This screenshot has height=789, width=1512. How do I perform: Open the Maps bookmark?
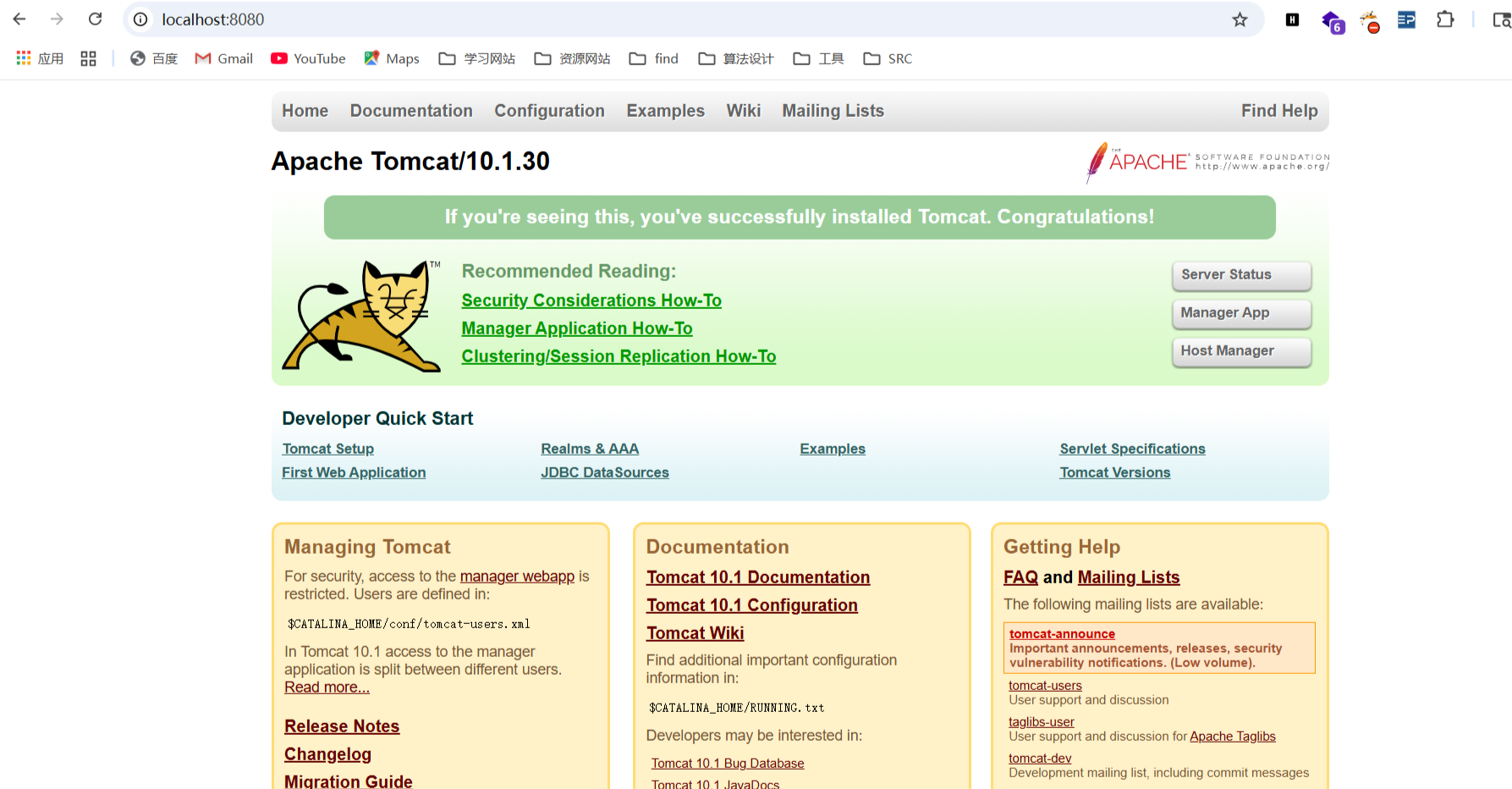click(391, 58)
